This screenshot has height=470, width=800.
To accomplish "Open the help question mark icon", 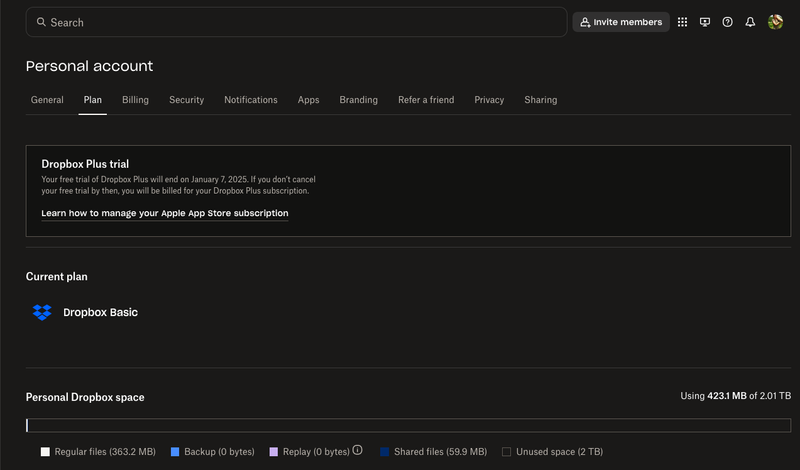I will pos(727,22).
